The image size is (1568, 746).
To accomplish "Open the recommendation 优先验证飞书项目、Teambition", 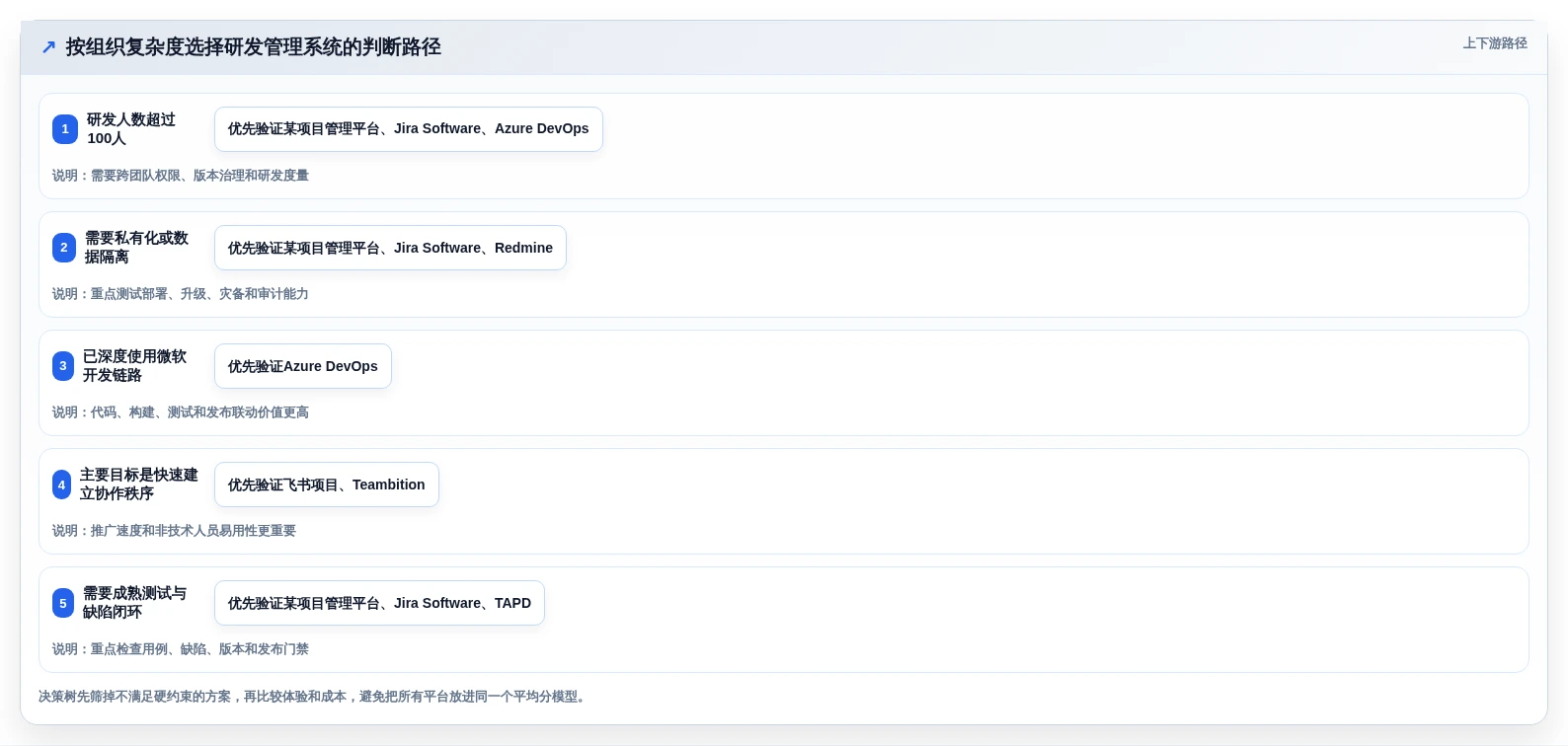I will (327, 485).
